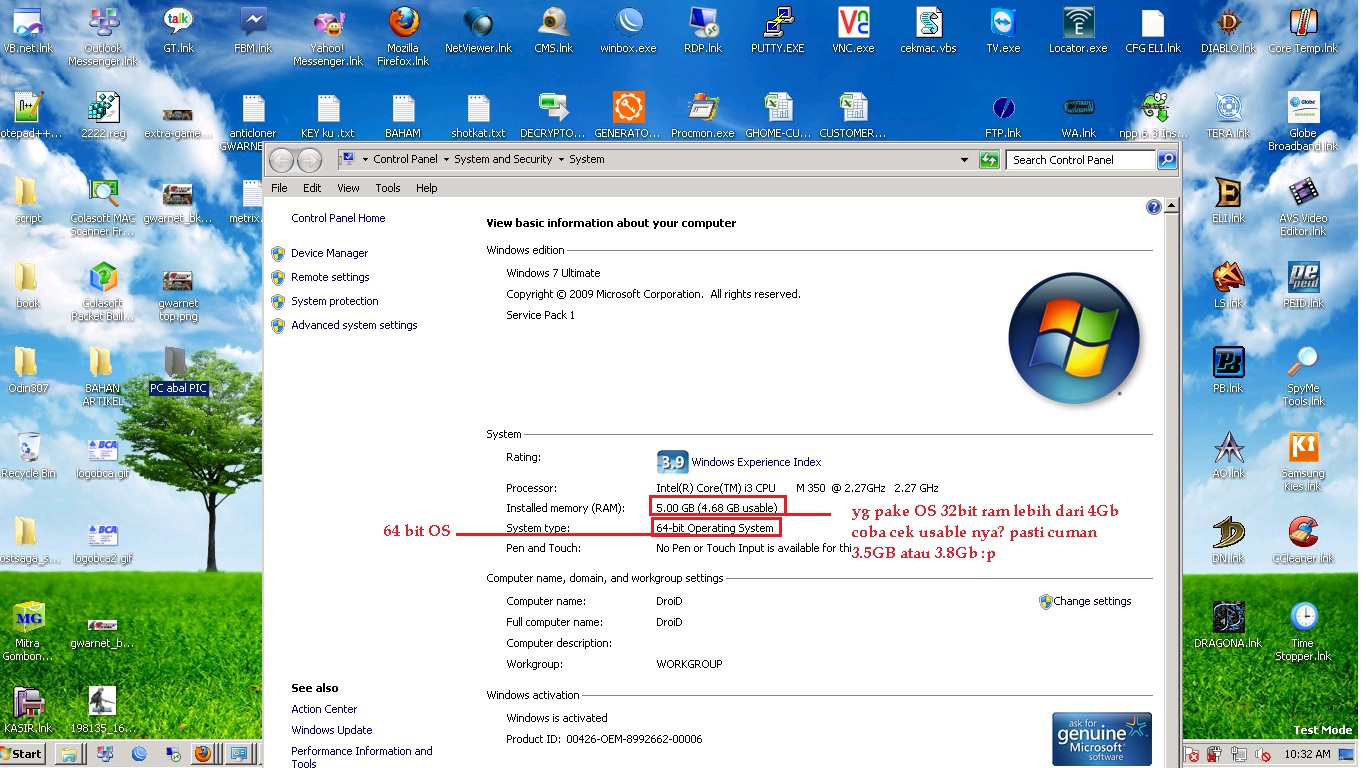Open AVS Video Editor.lnk shortcut
Screen dimensions: 1366x768
(1303, 207)
